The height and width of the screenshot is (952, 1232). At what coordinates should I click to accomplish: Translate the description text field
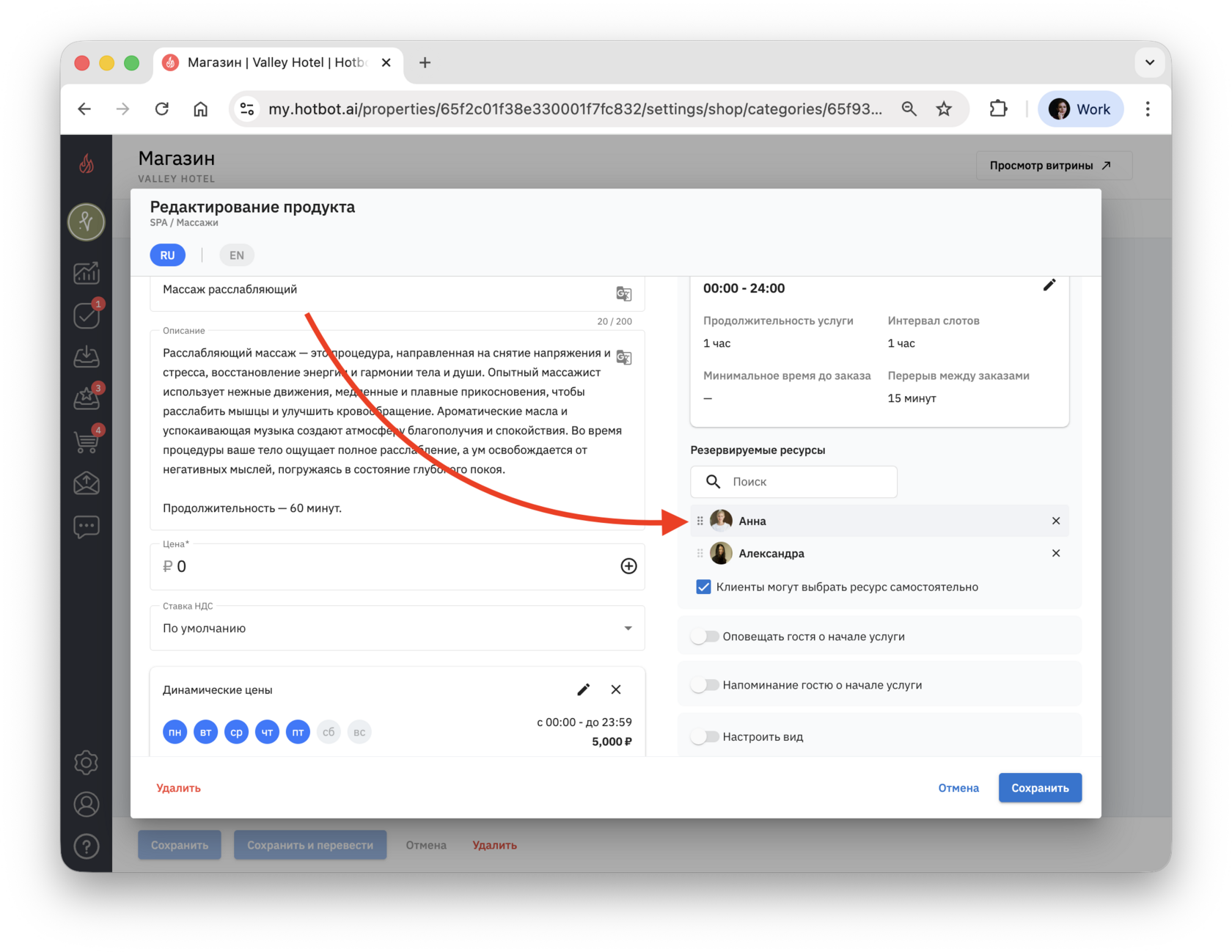624,357
